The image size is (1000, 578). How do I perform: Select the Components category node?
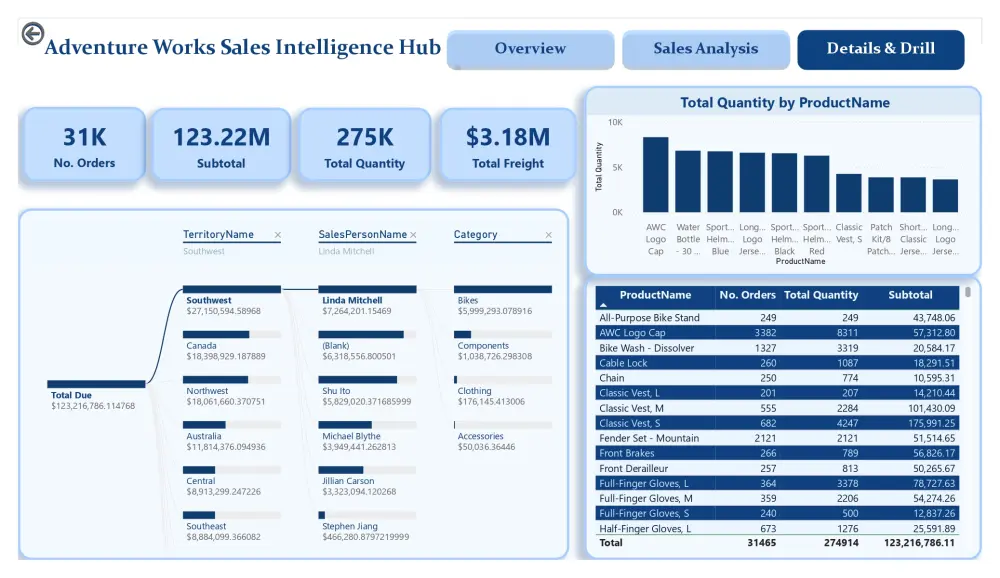click(503, 346)
